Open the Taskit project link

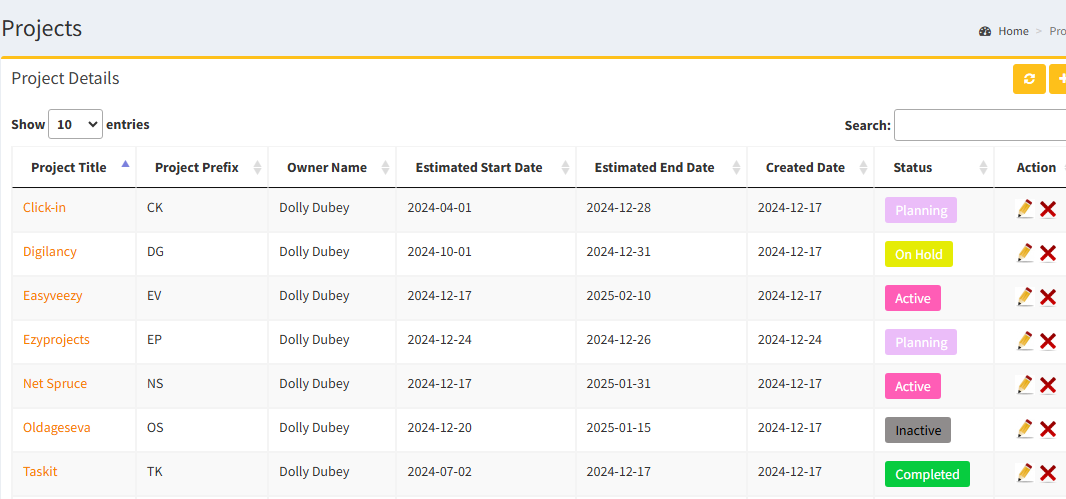pos(40,471)
